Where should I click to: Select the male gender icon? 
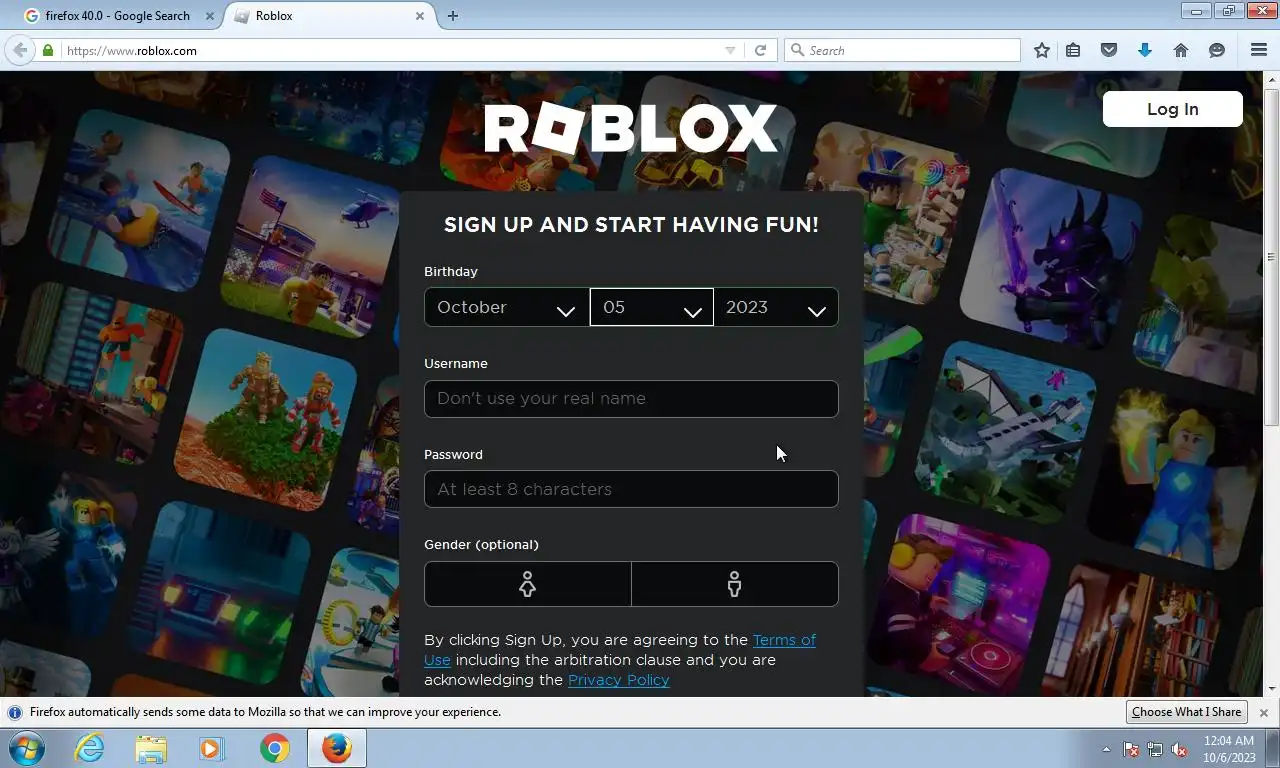735,584
